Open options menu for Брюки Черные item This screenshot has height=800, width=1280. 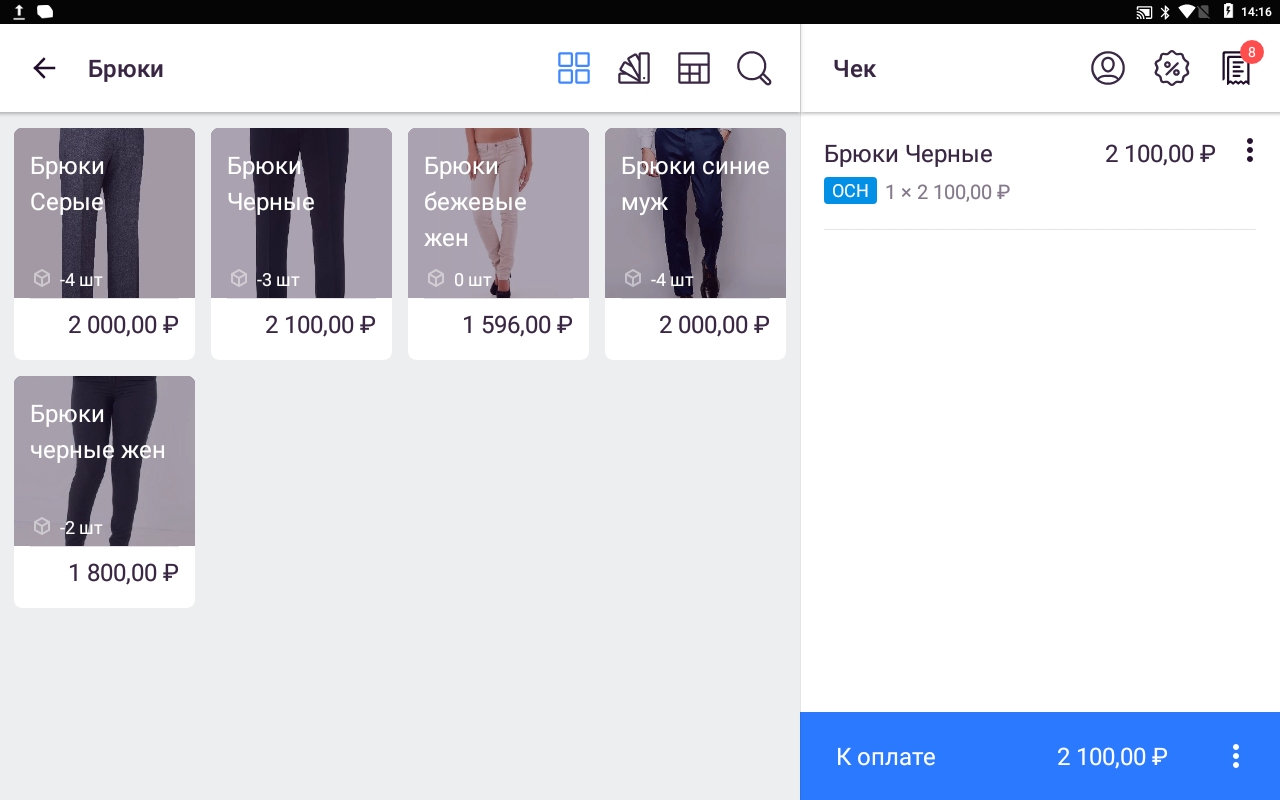(x=1249, y=151)
